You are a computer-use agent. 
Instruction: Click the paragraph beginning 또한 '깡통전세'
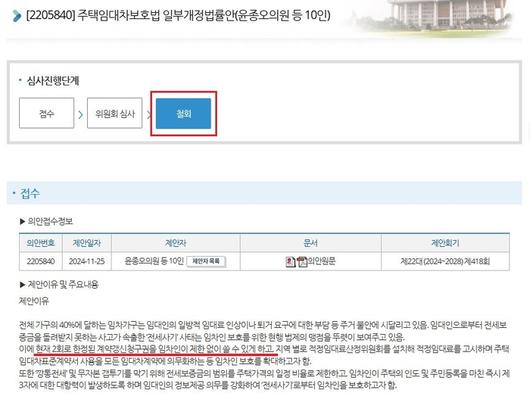pyautogui.click(x=264, y=379)
